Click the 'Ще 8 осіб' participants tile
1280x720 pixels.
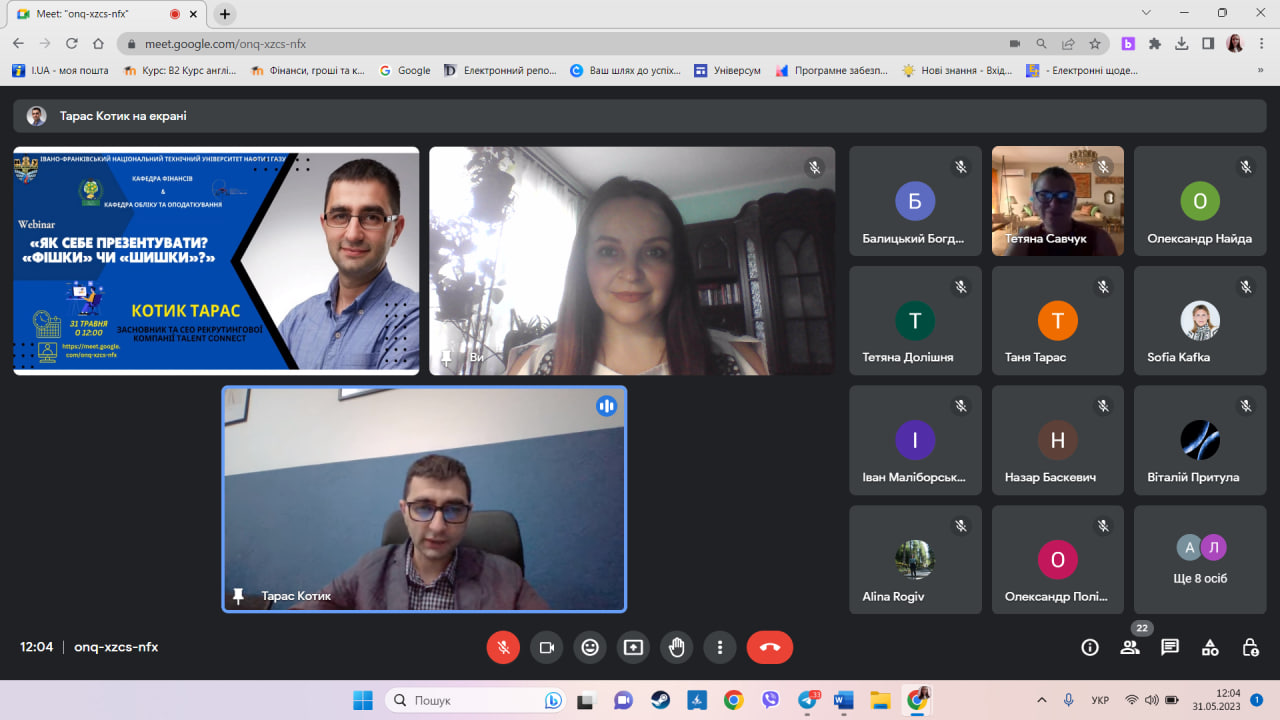[1200, 560]
